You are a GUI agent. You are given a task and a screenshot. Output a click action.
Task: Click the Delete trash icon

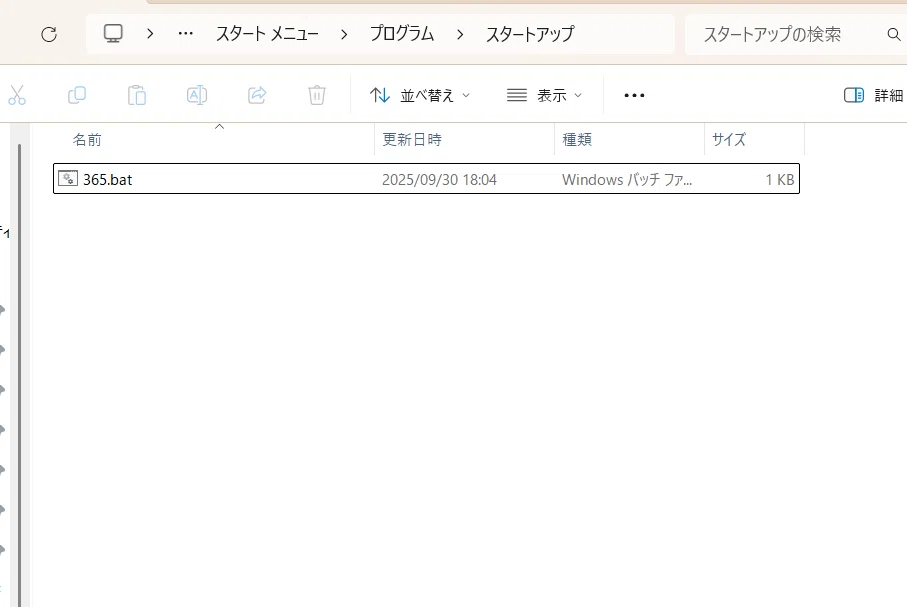316,95
